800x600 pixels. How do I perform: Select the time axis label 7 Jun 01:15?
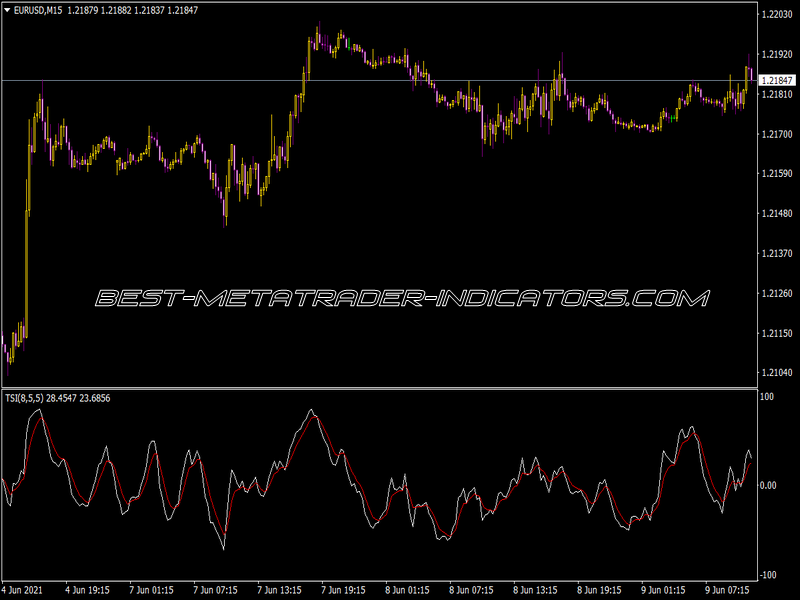tap(152, 590)
